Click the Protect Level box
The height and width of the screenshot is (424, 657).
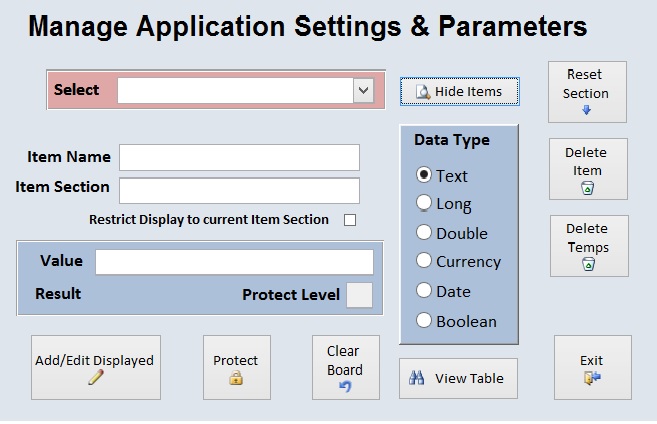[x=359, y=295]
